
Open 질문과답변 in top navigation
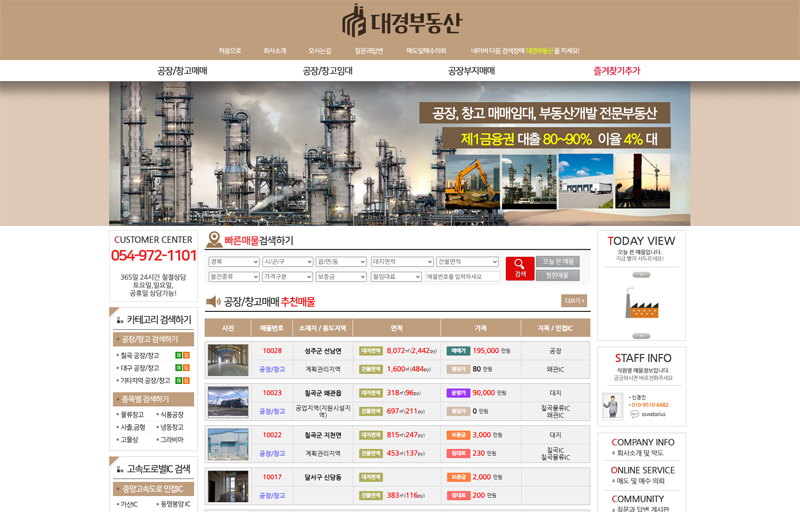click(x=369, y=50)
